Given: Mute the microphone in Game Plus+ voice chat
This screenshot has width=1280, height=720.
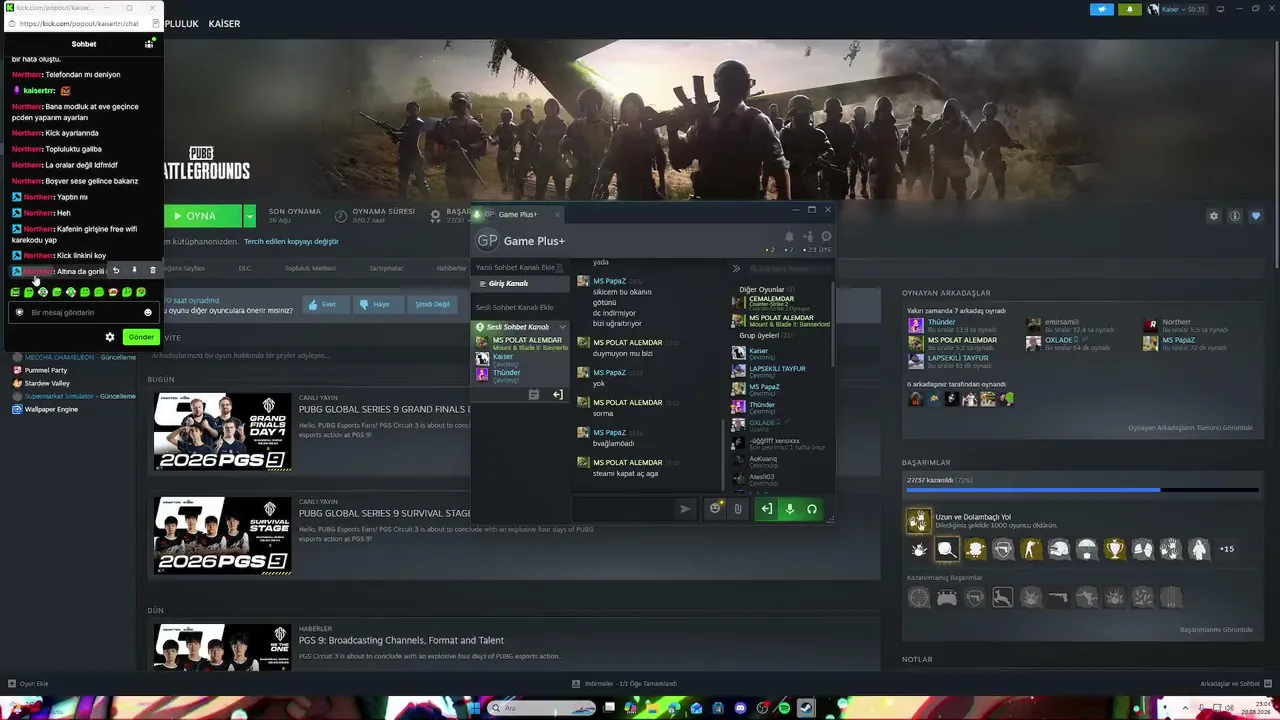Looking at the screenshot, I should pos(789,509).
